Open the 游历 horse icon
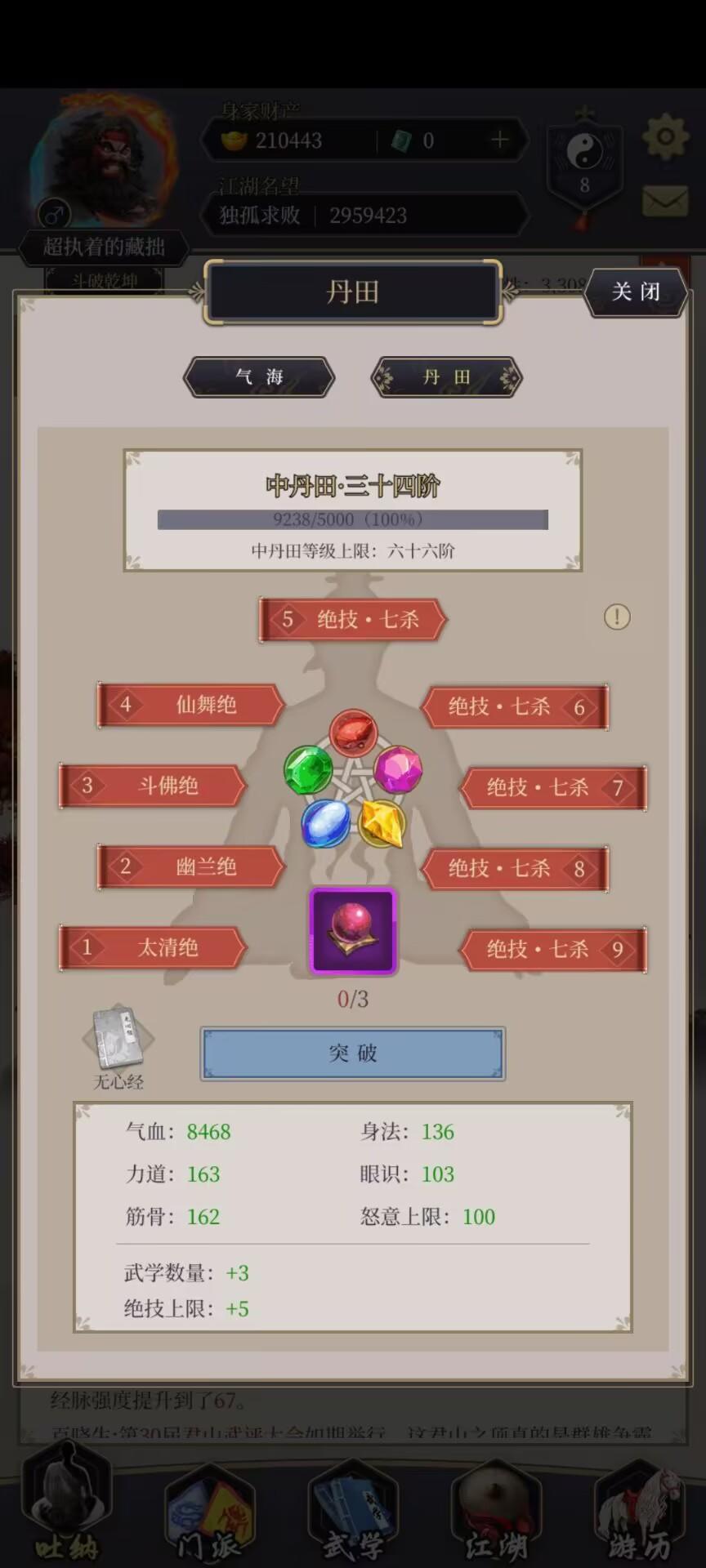Screen dimensions: 706x1568 point(640,1512)
